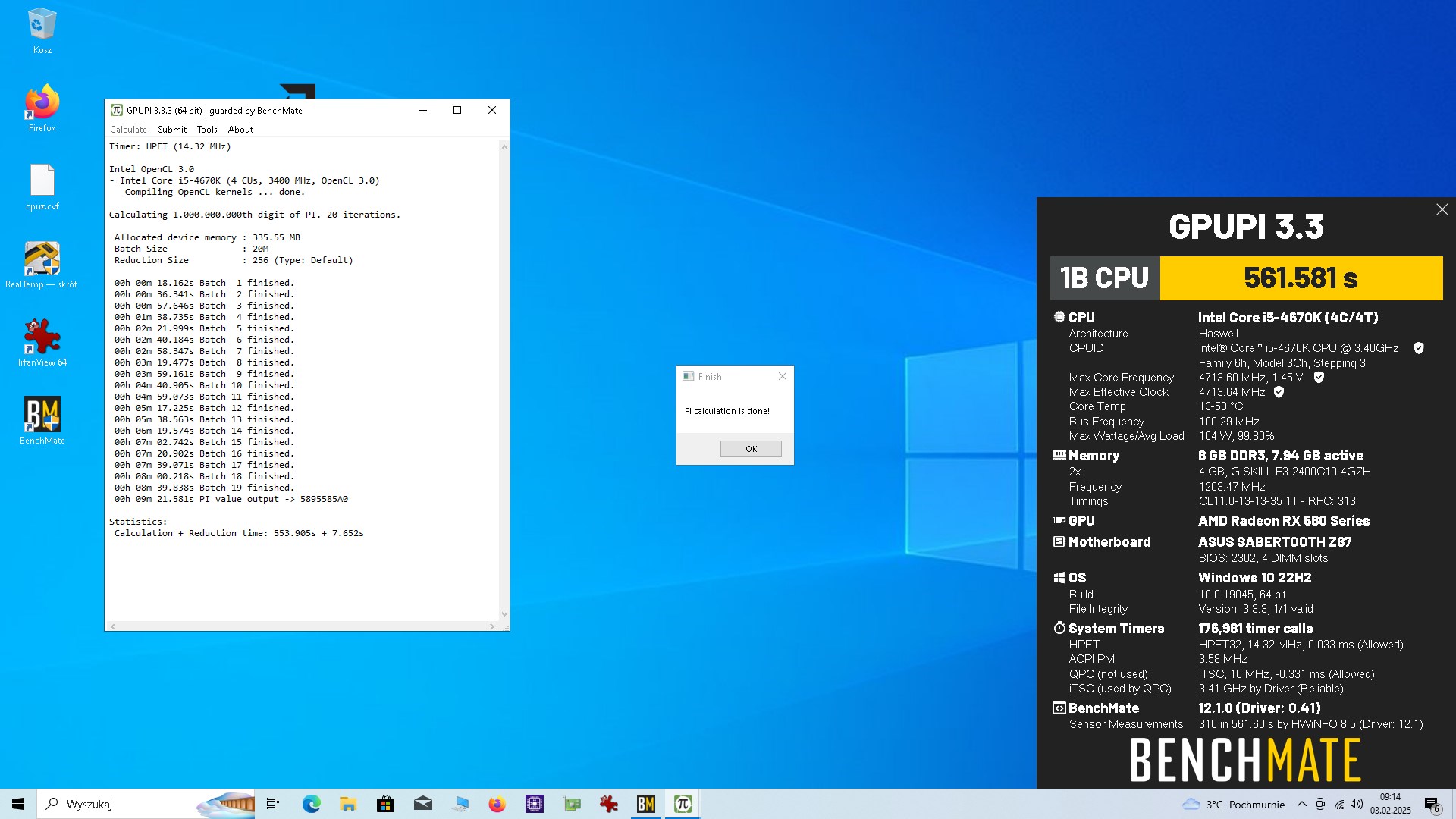Switch to GPUPI taskbar button
1456x819 pixels.
(x=682, y=804)
